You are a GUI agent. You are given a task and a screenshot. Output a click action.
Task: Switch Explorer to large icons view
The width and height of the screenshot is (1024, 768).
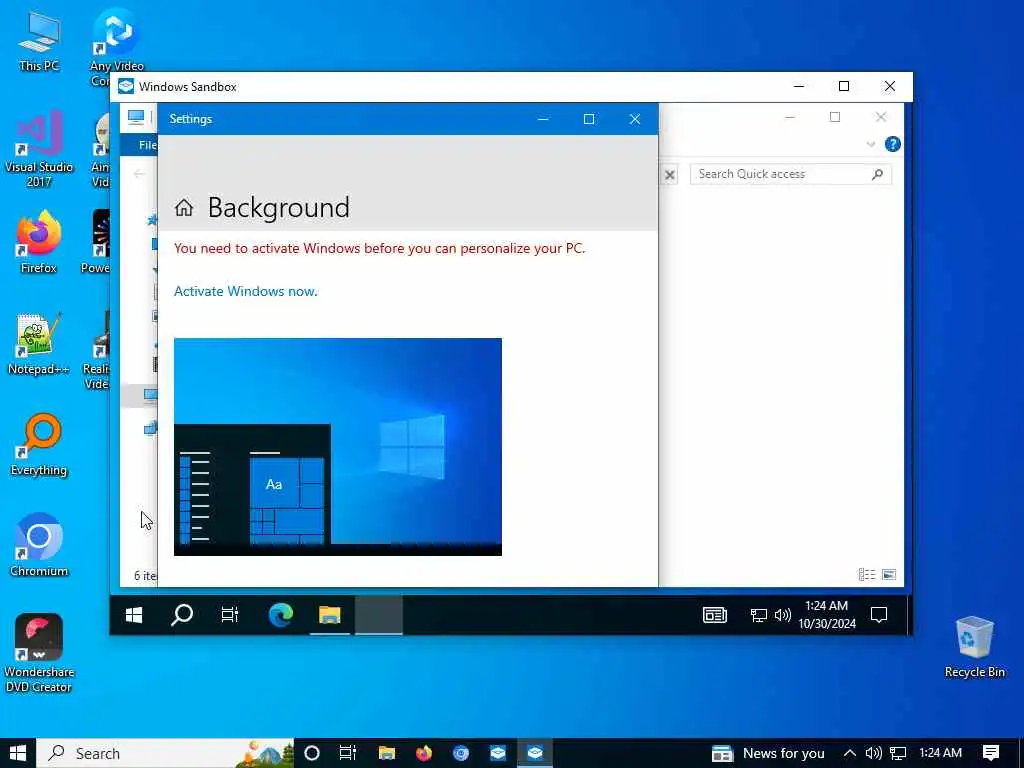tap(889, 574)
